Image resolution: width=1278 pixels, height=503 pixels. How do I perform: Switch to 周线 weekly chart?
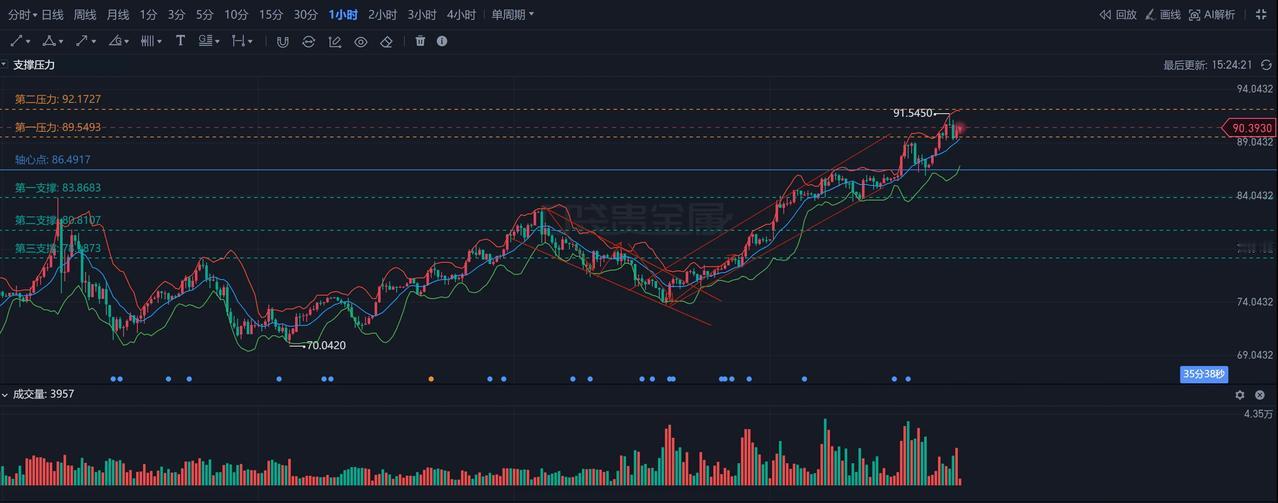85,15
